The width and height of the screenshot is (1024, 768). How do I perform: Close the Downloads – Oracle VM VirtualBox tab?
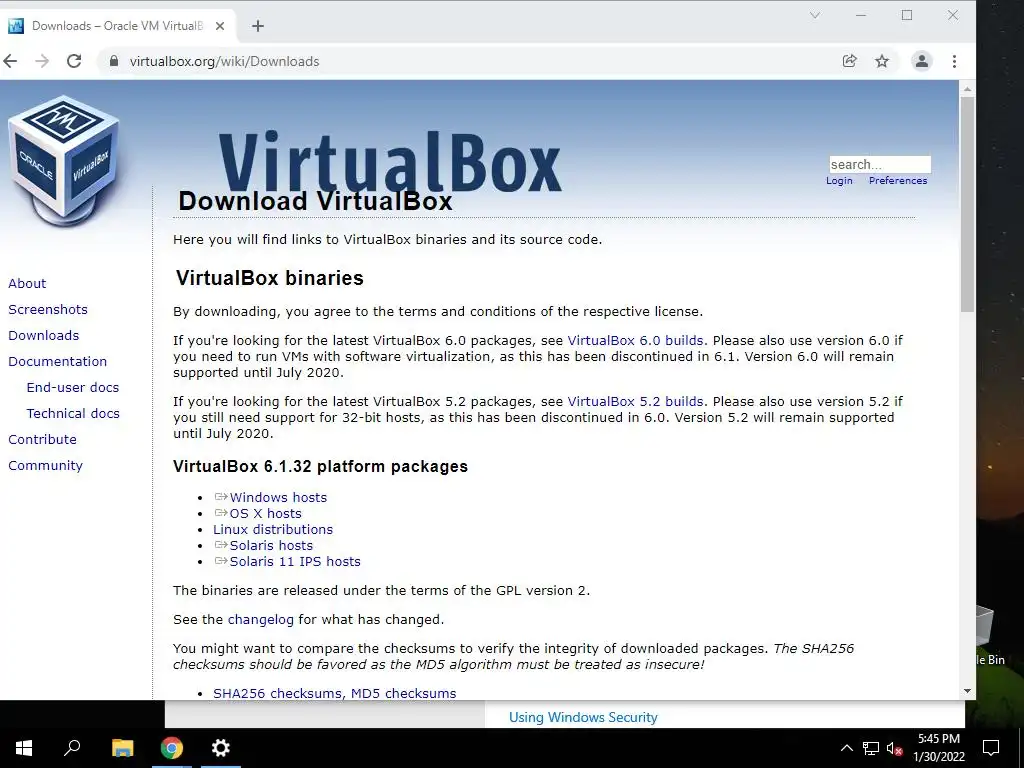220,26
